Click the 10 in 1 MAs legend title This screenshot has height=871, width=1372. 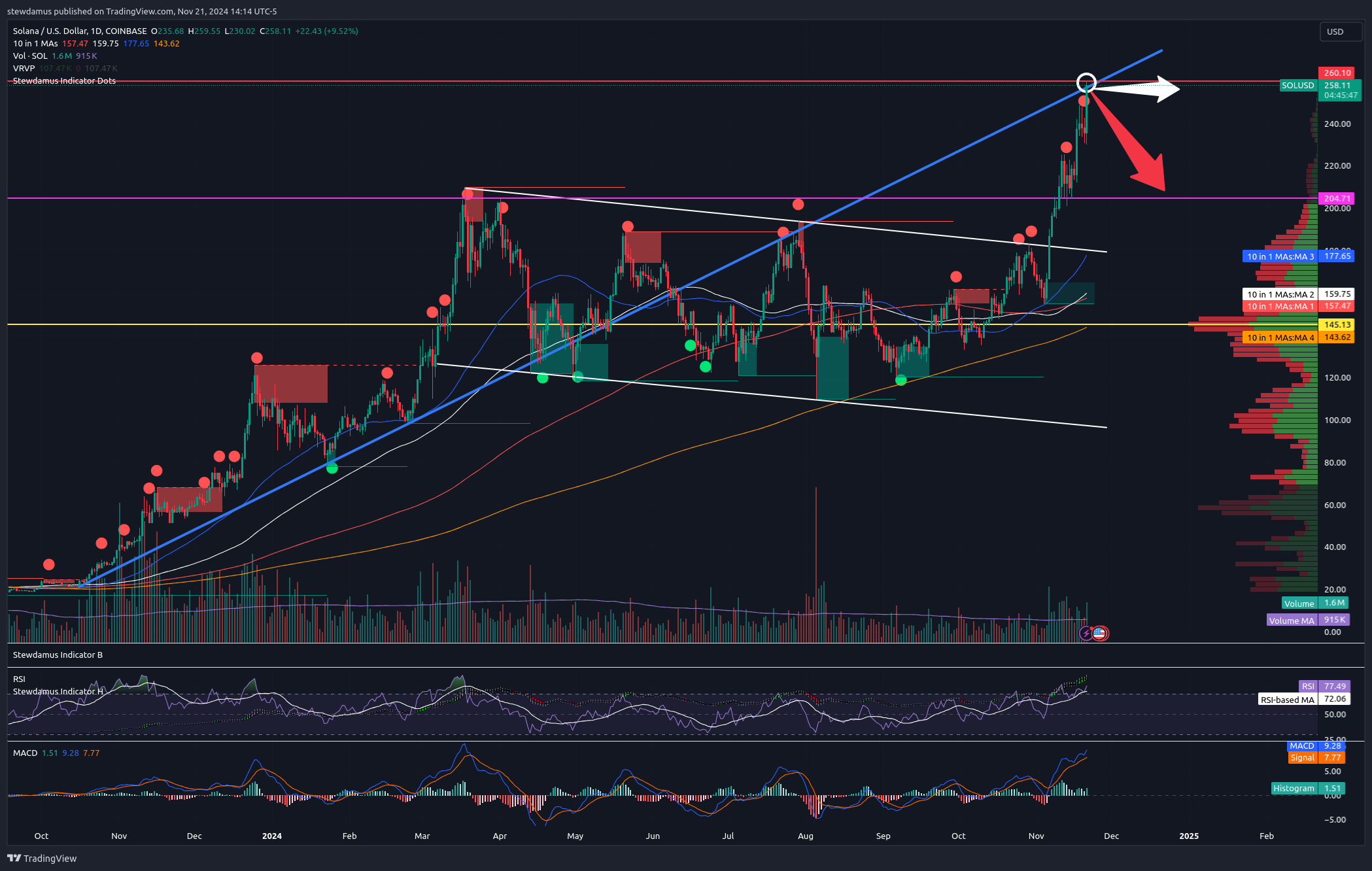pyautogui.click(x=35, y=43)
